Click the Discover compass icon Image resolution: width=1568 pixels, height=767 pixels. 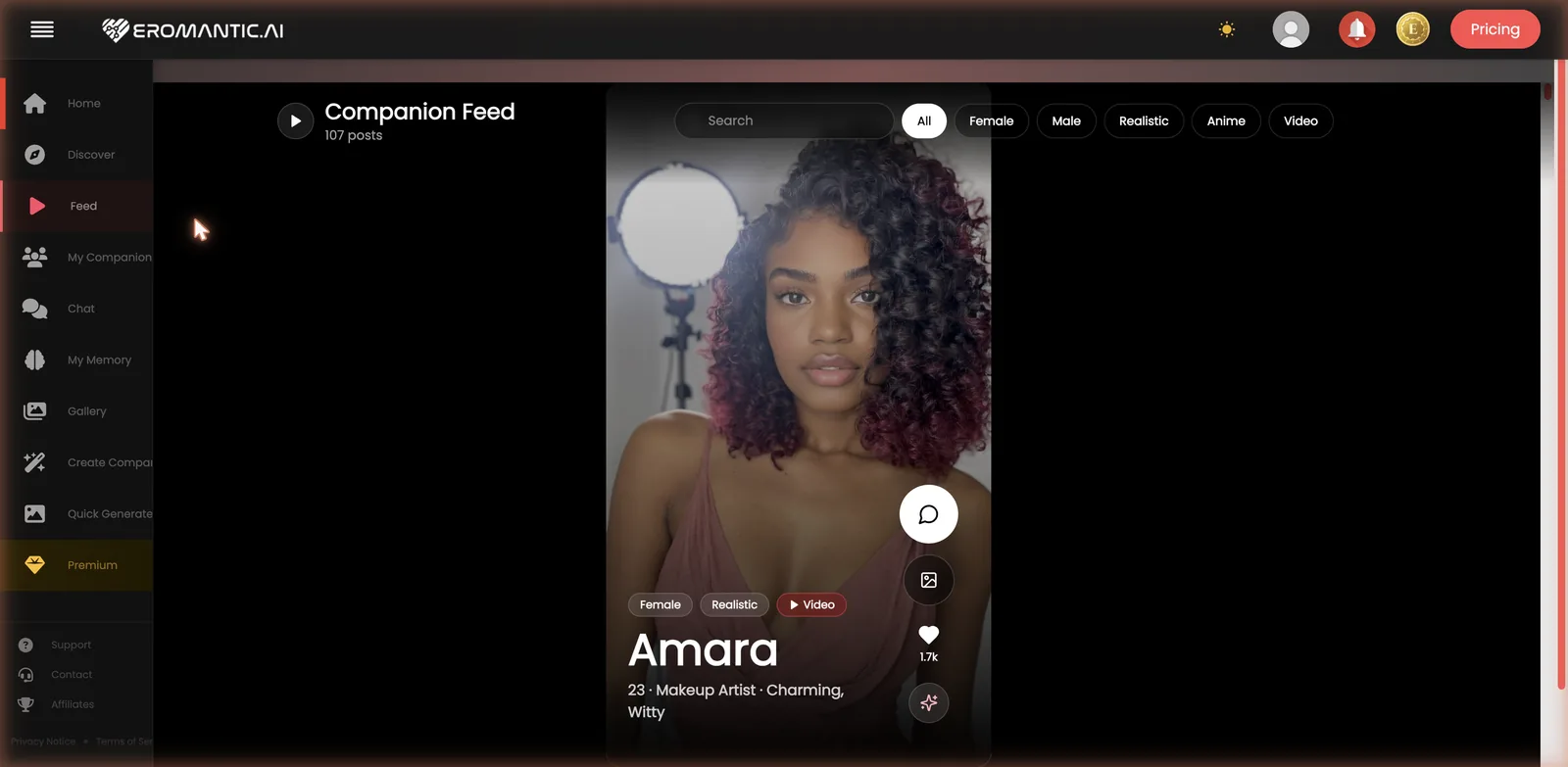34,155
